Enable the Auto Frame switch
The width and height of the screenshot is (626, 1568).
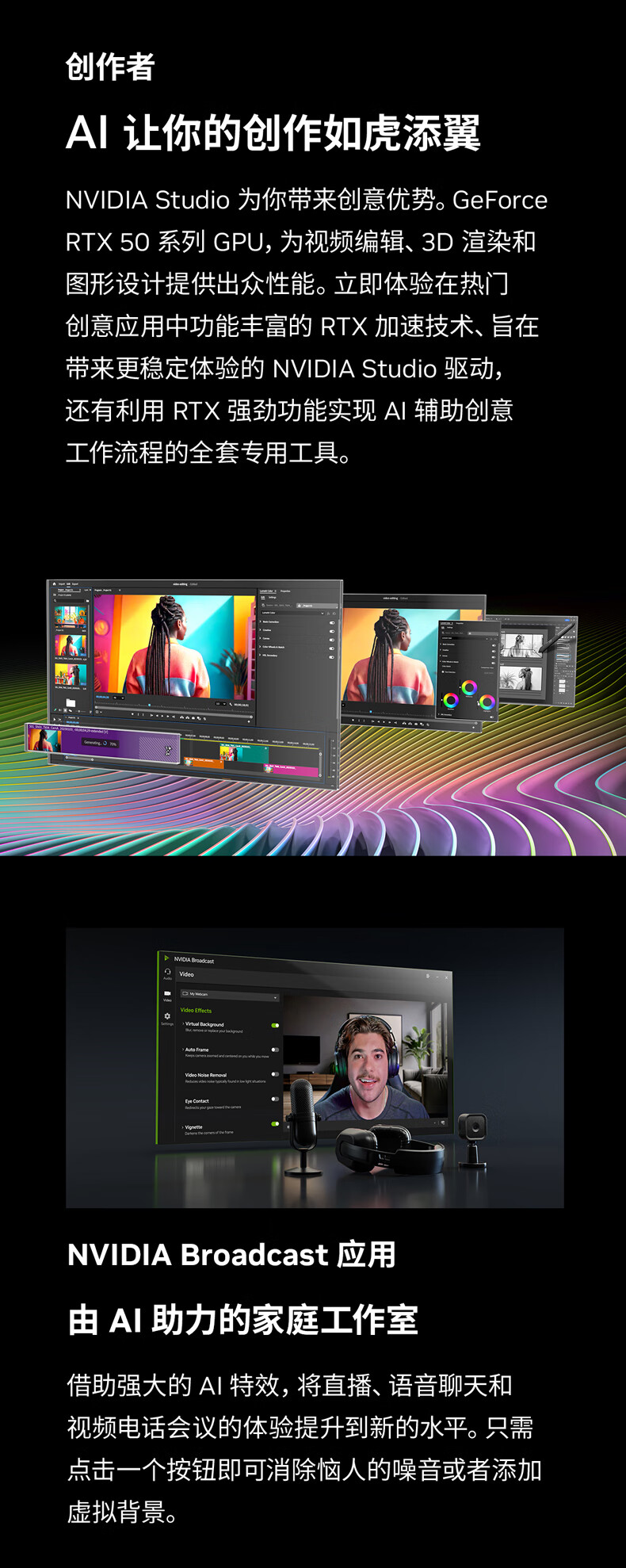(275, 1050)
